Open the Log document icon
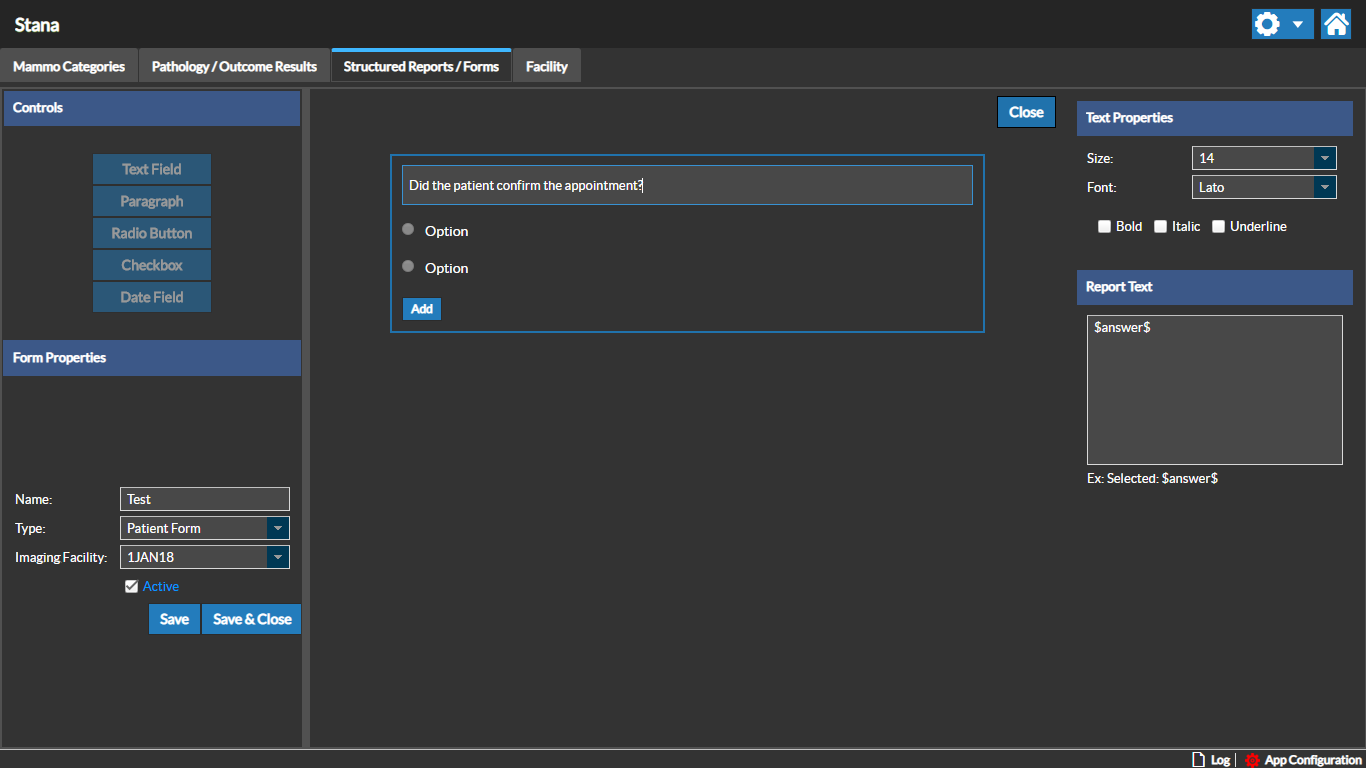 click(x=1198, y=760)
